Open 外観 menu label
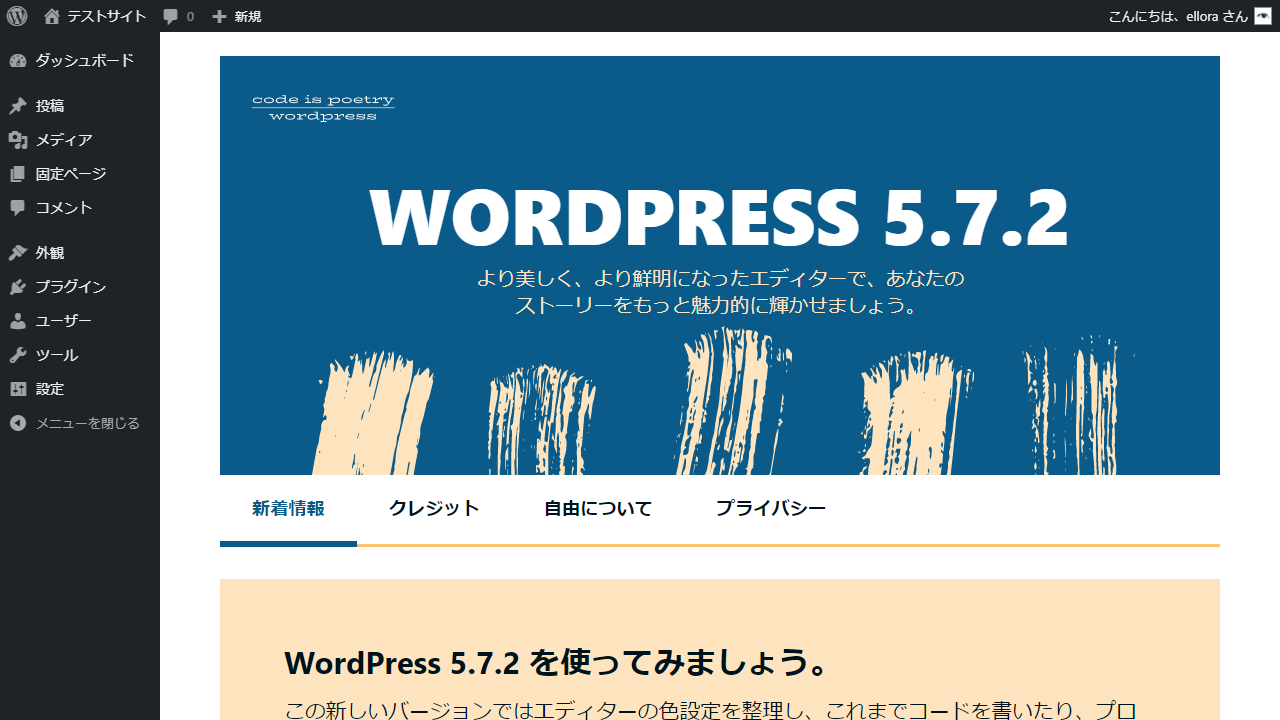The height and width of the screenshot is (720, 1280). pyautogui.click(x=50, y=253)
